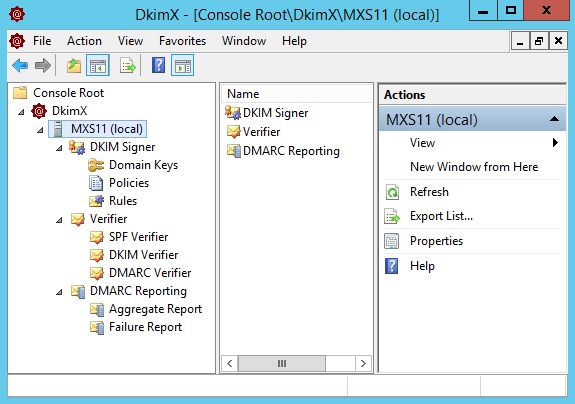Open the Help menu
The height and width of the screenshot is (404, 575).
click(294, 41)
